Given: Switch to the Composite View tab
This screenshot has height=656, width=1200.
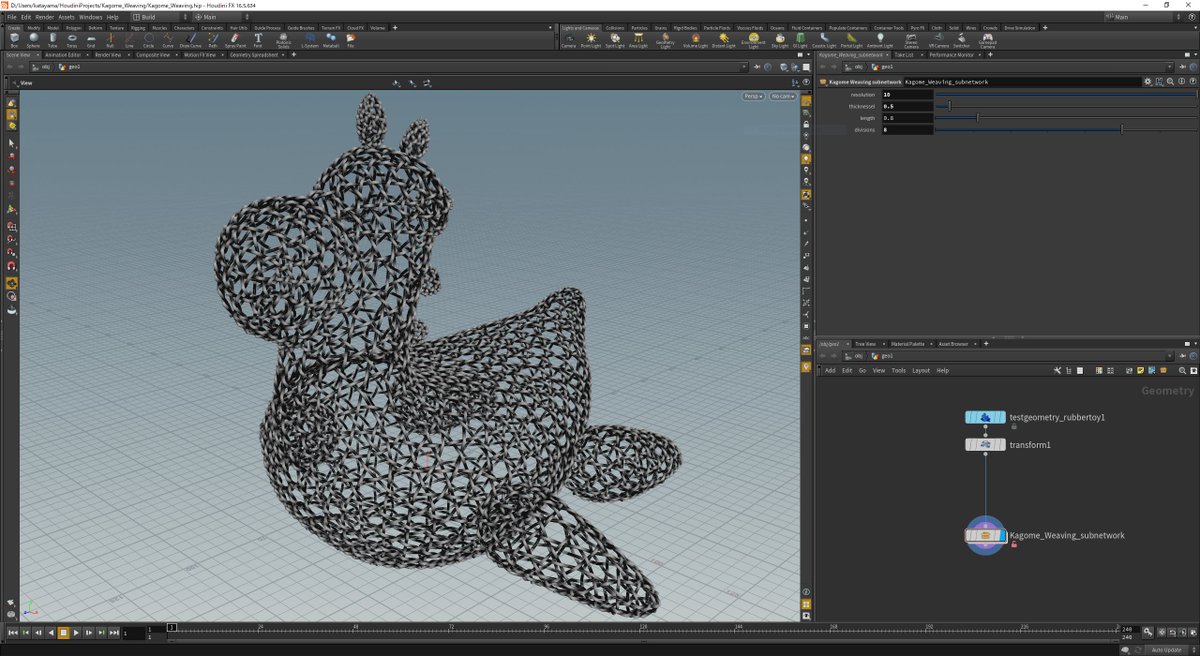Looking at the screenshot, I should [153, 55].
